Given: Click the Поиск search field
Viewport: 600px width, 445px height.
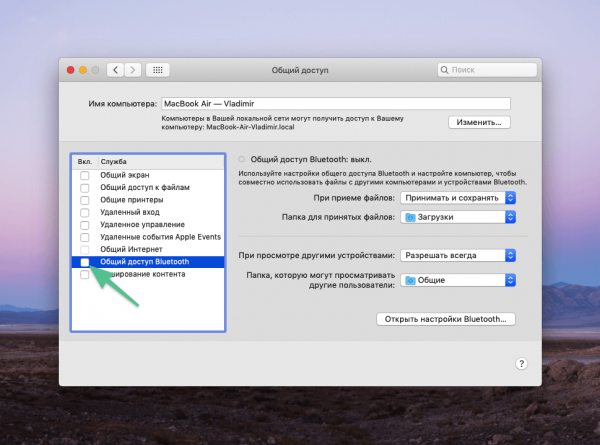Looking at the screenshot, I should [487, 70].
